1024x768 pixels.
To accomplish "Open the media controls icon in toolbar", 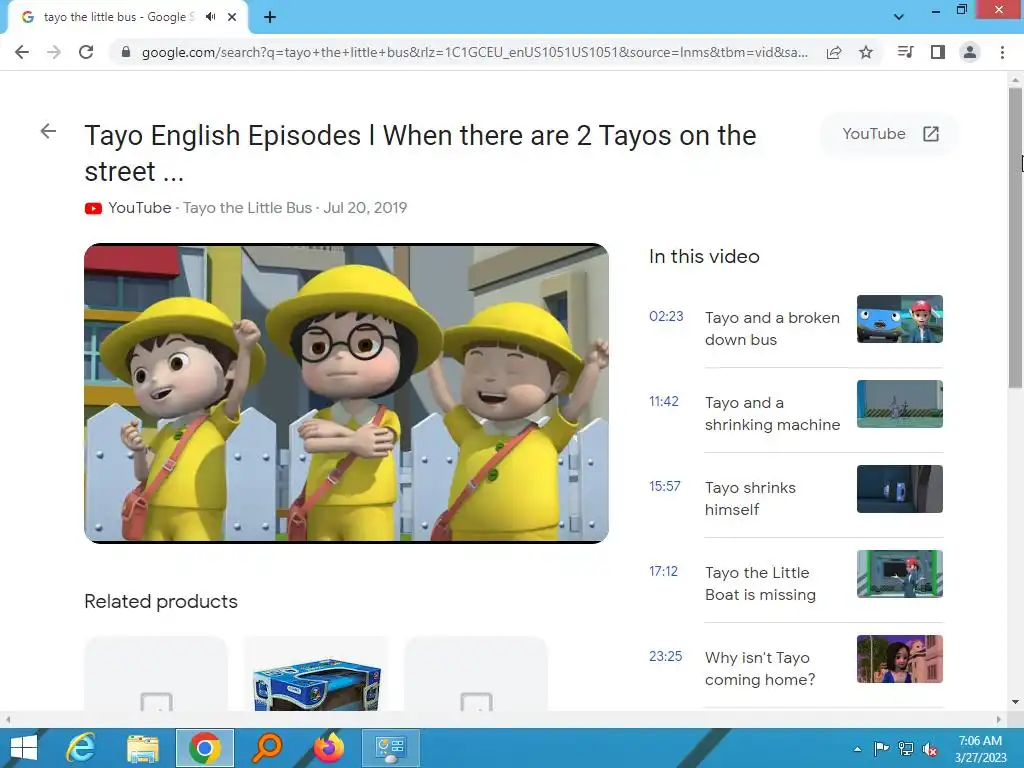I will click(x=905, y=52).
